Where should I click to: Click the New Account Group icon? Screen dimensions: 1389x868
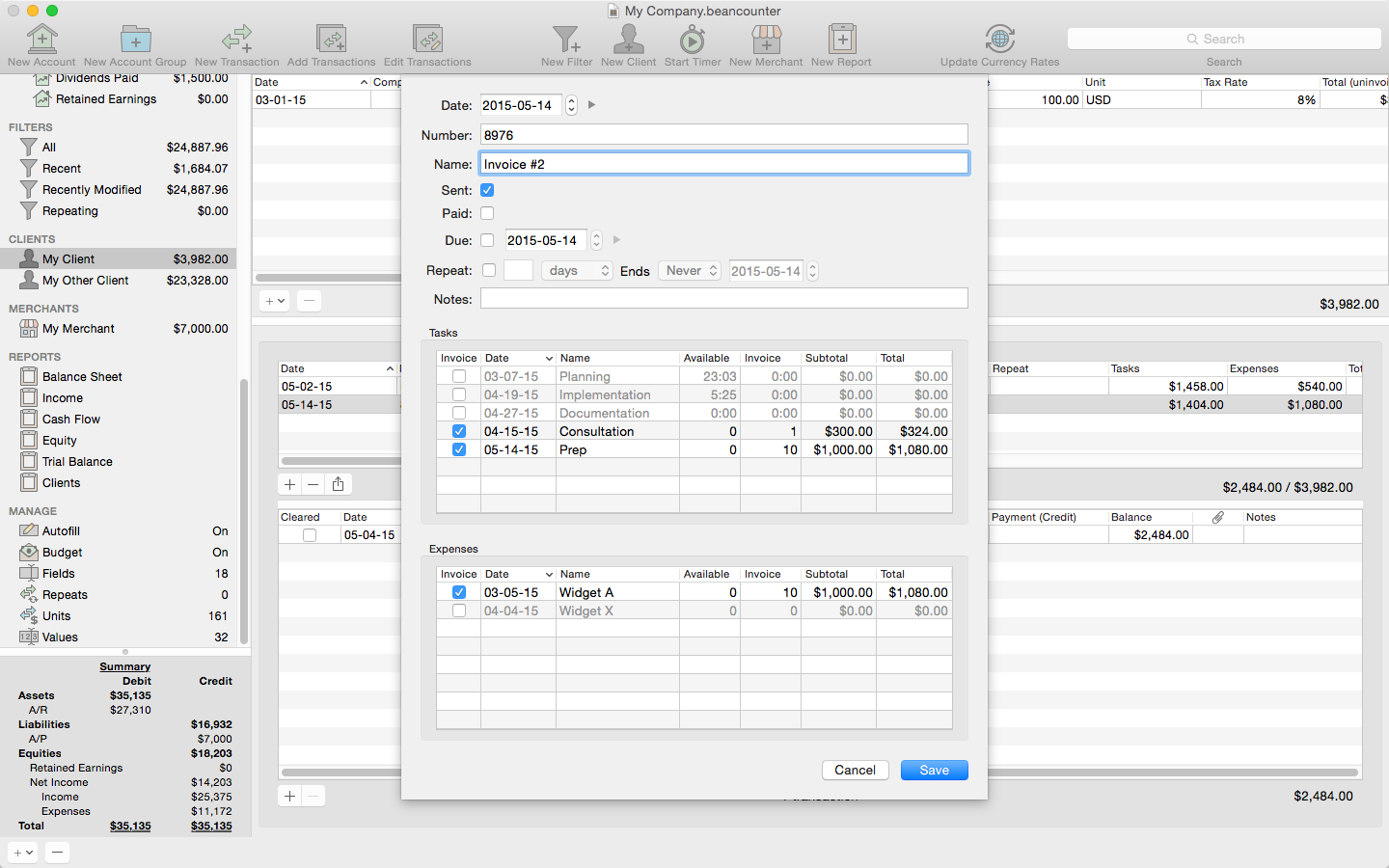point(135,39)
